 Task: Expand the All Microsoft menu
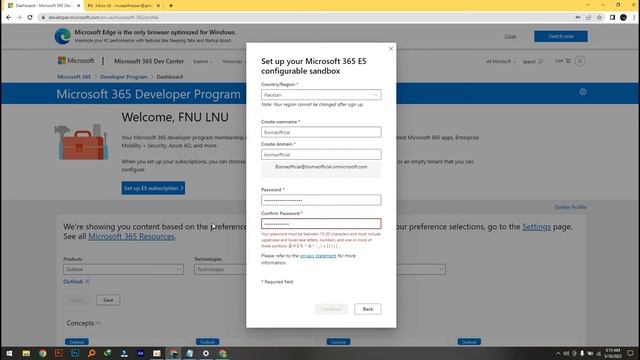[x=500, y=62]
